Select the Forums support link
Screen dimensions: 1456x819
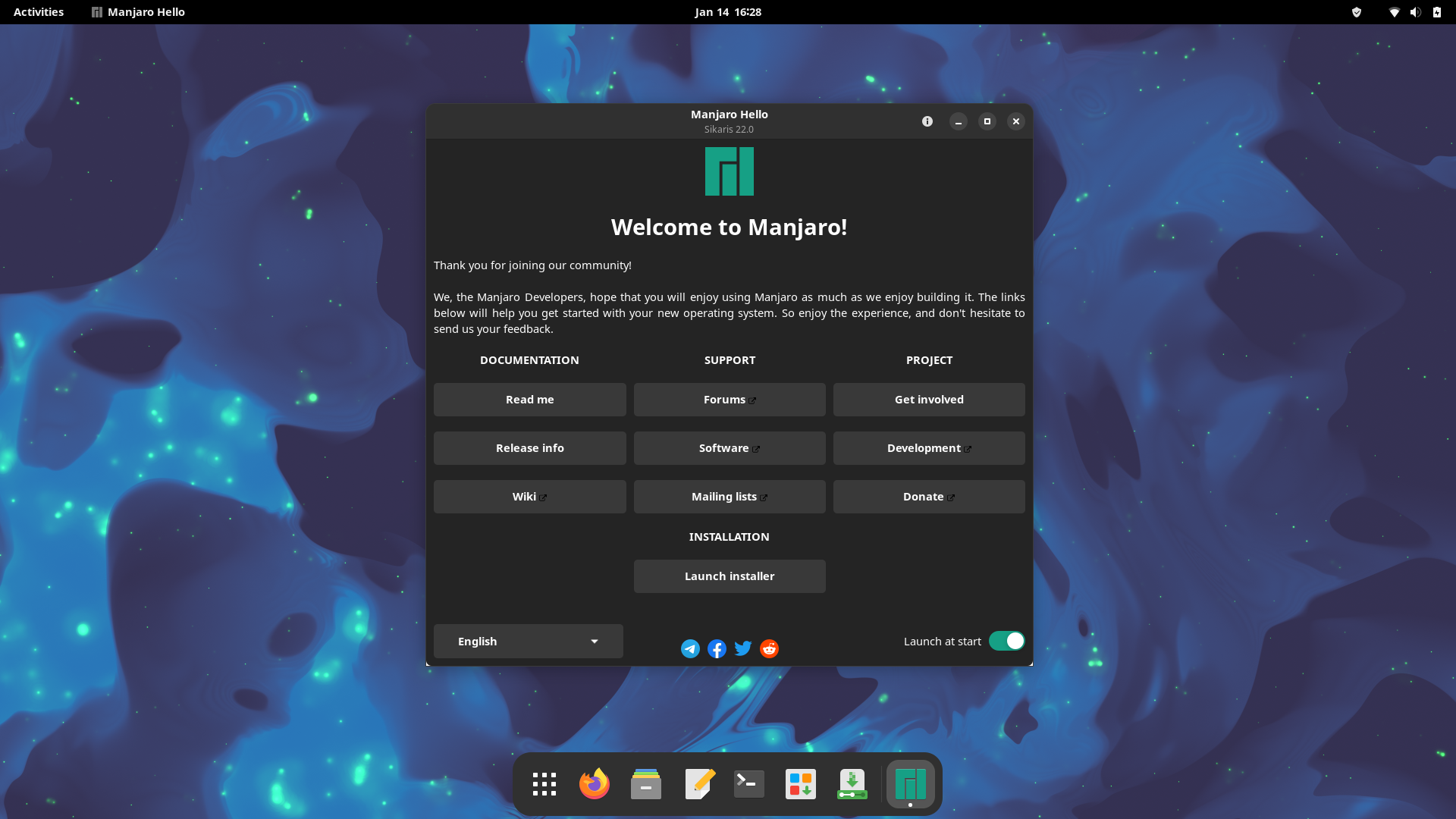(730, 399)
